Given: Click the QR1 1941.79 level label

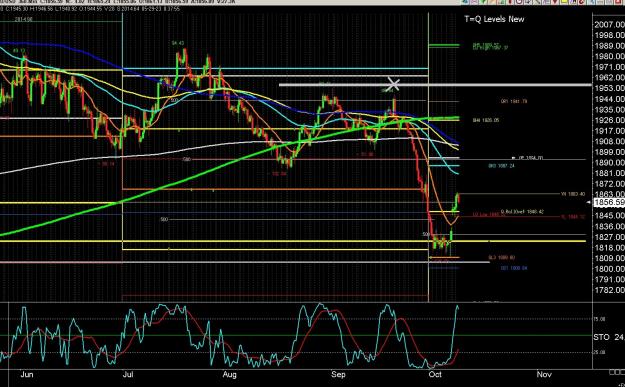Looking at the screenshot, I should 514,102.
